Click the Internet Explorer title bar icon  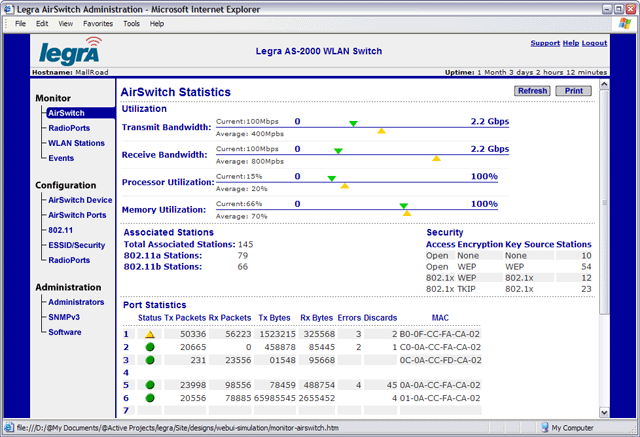coord(9,9)
